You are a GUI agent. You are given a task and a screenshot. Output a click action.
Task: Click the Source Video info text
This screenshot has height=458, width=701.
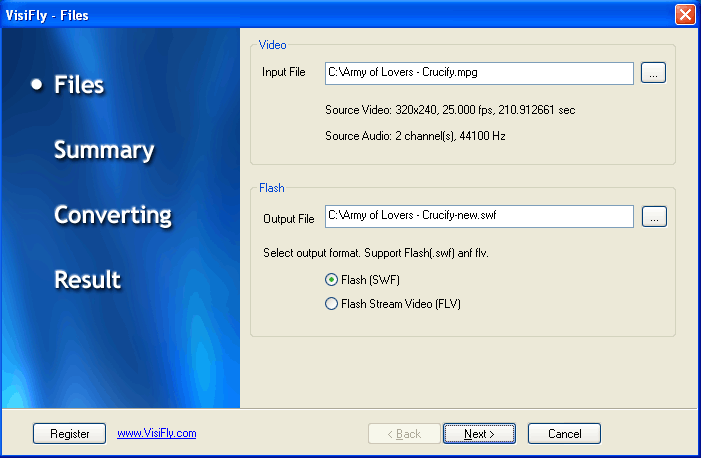(450, 110)
